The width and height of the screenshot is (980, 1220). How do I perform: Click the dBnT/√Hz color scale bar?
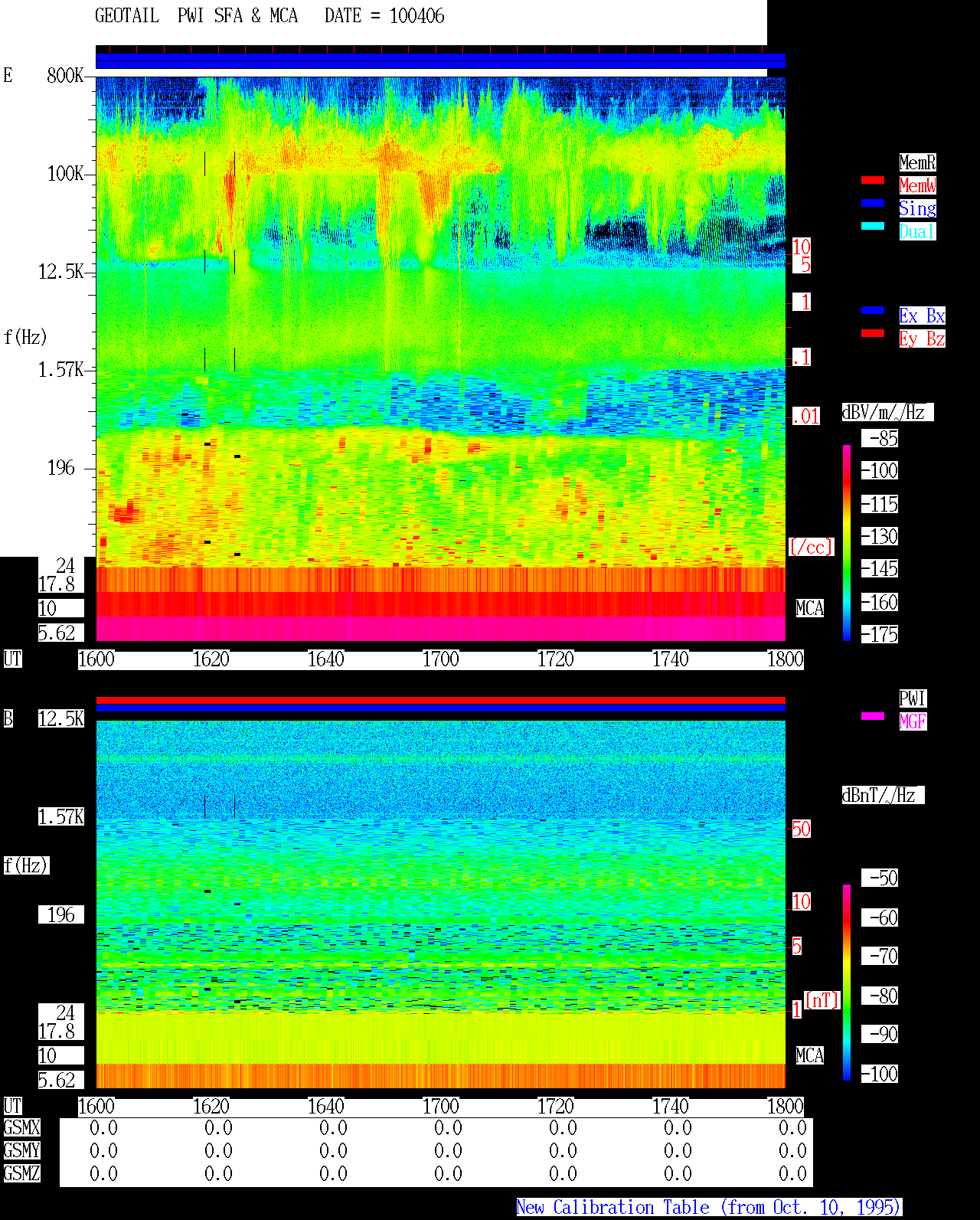(x=847, y=983)
